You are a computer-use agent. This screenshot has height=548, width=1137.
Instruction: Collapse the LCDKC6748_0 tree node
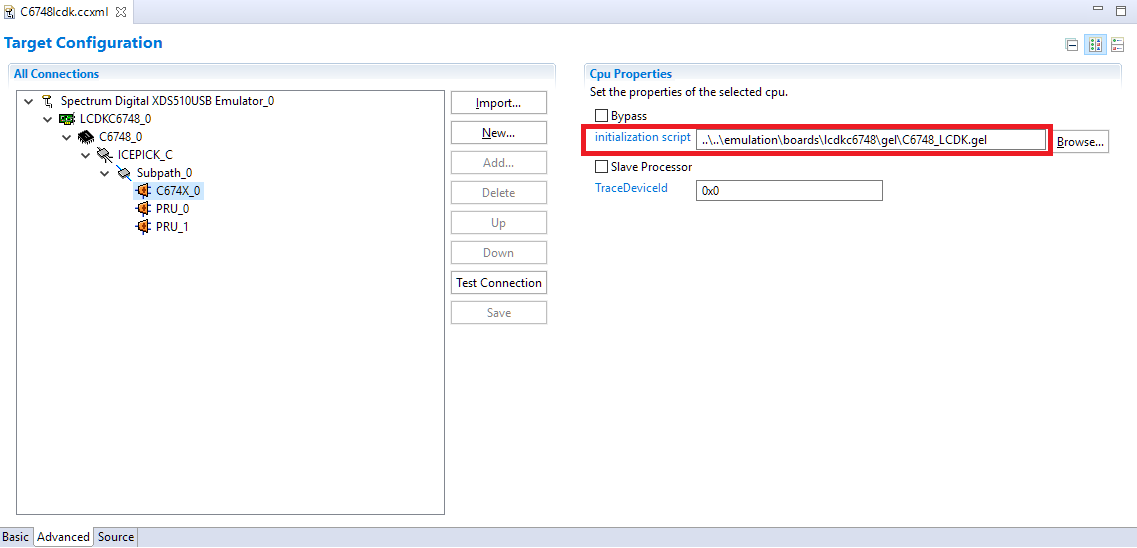[47, 119]
